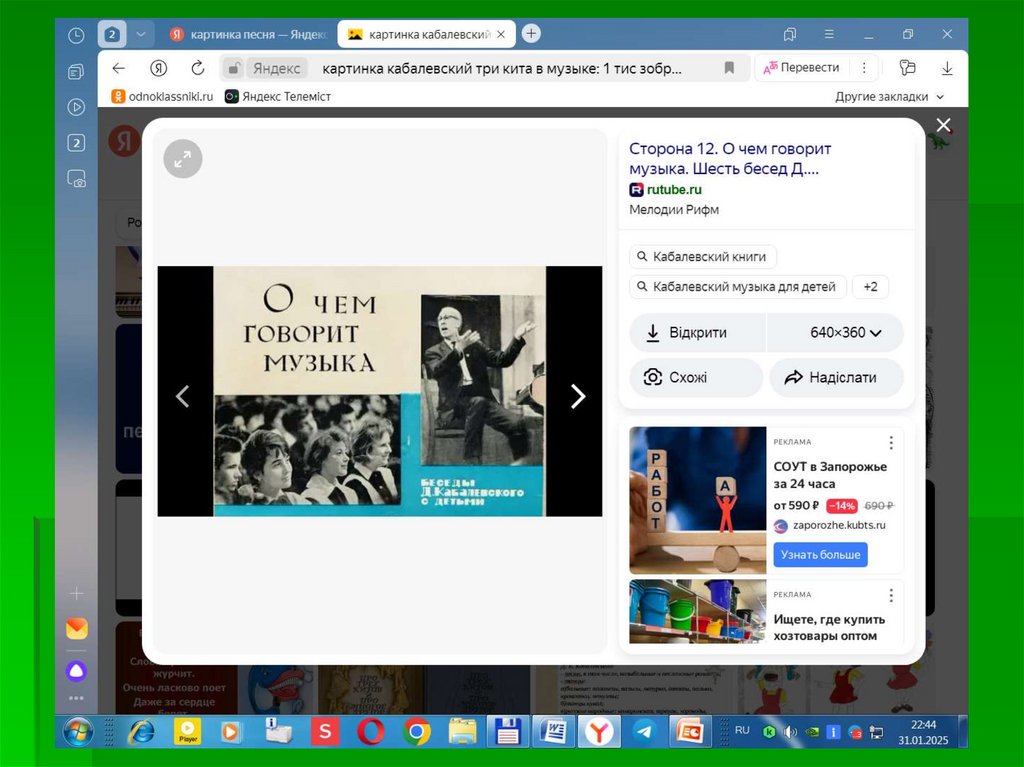The width and height of the screenshot is (1024, 767).
Task: Share image with Надіслати button
Action: pos(837,378)
